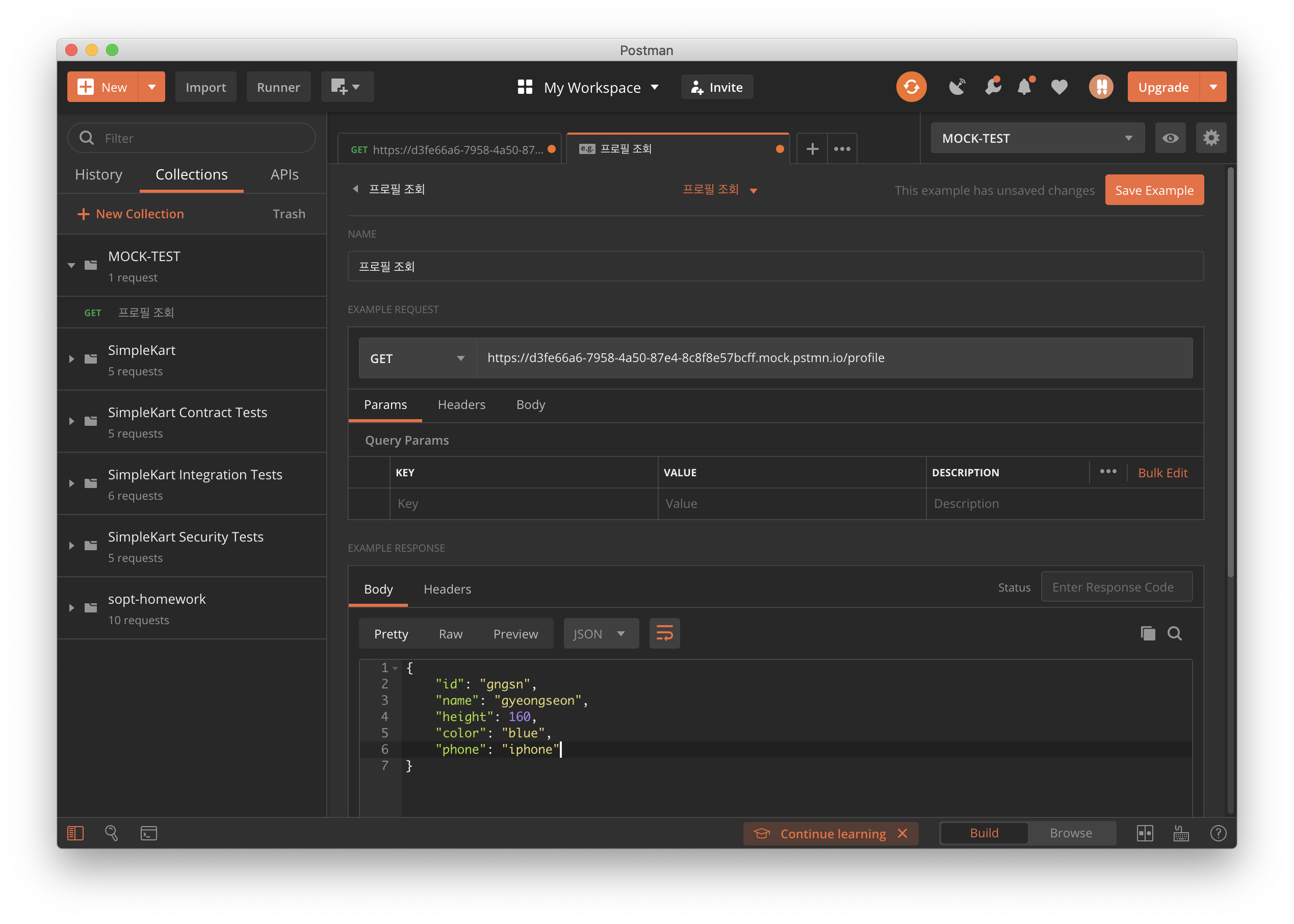This screenshot has width=1294, height=924.
Task: Toggle the sidebar visibility icon
Action: point(75,833)
